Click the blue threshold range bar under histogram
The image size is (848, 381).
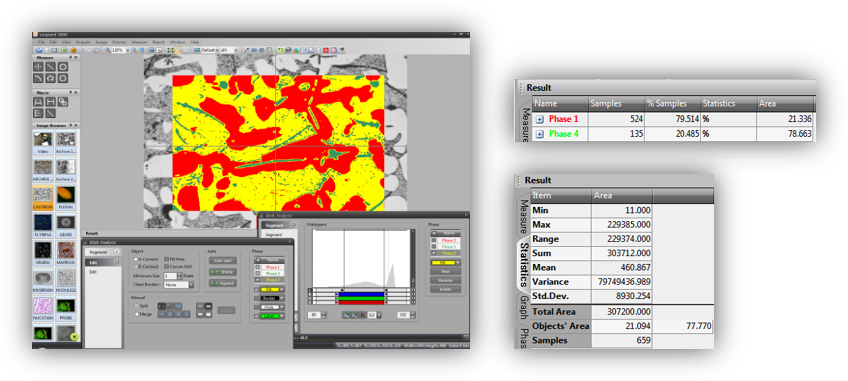click(x=361, y=294)
